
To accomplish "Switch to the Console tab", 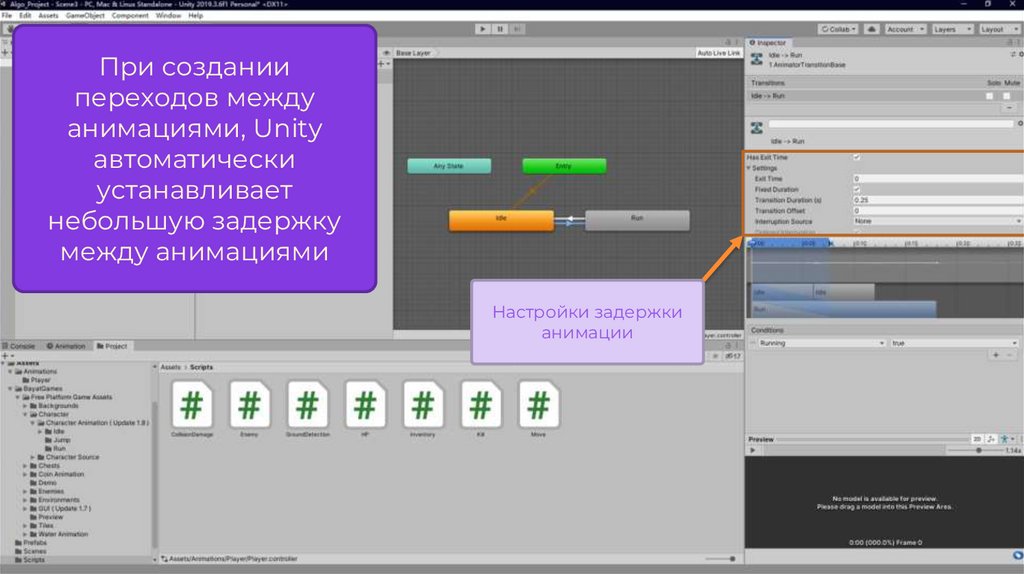I will 22,346.
